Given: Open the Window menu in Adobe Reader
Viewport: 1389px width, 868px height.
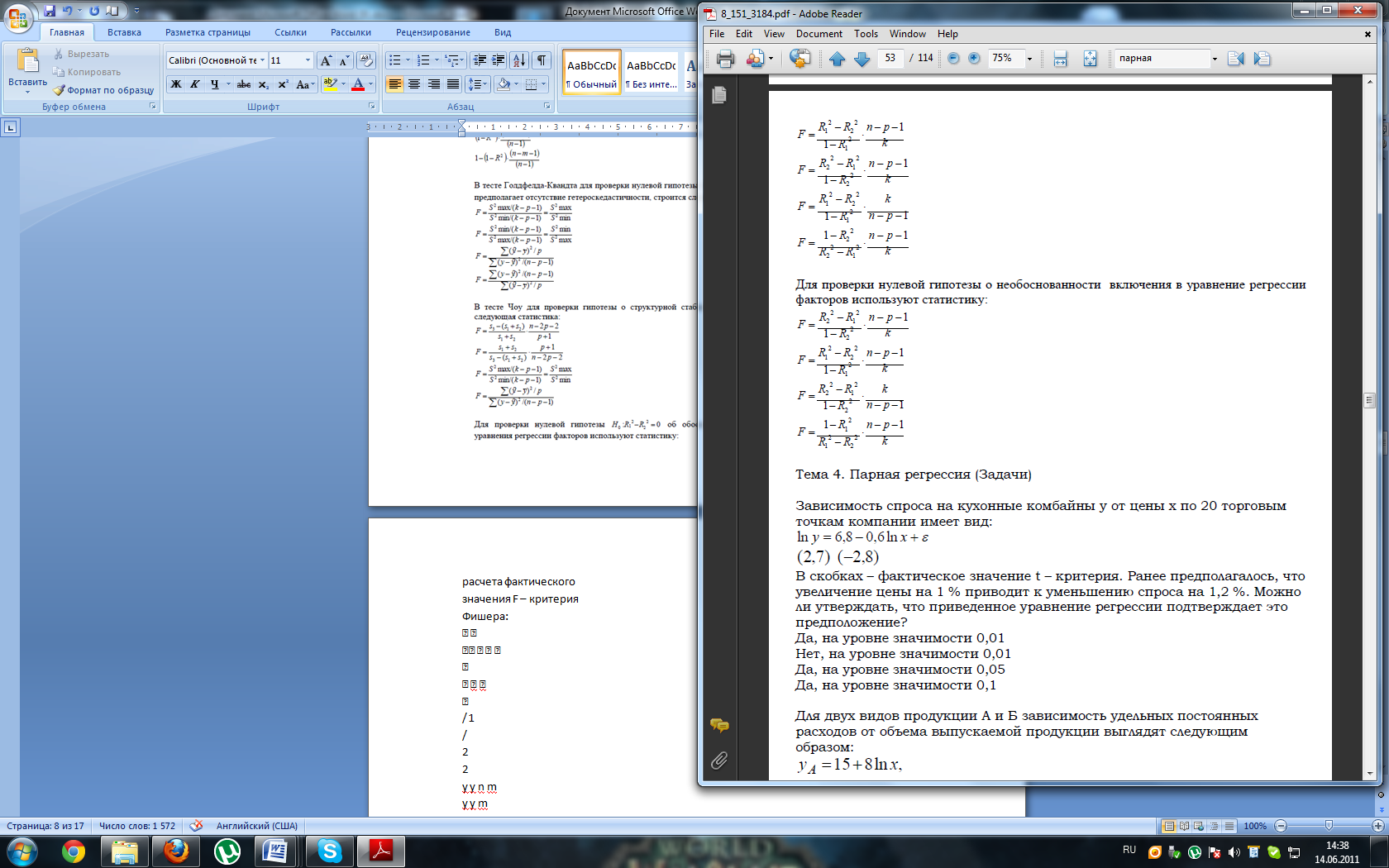Looking at the screenshot, I should 907,34.
